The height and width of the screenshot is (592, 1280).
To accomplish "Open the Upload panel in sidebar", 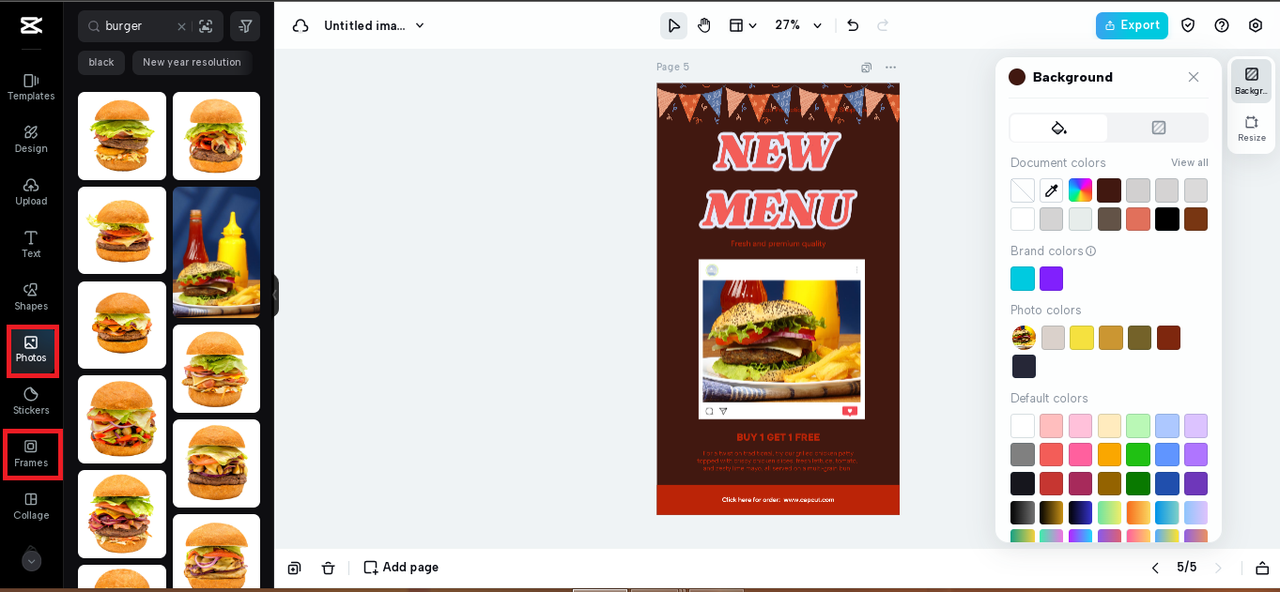I will pyautogui.click(x=31, y=192).
